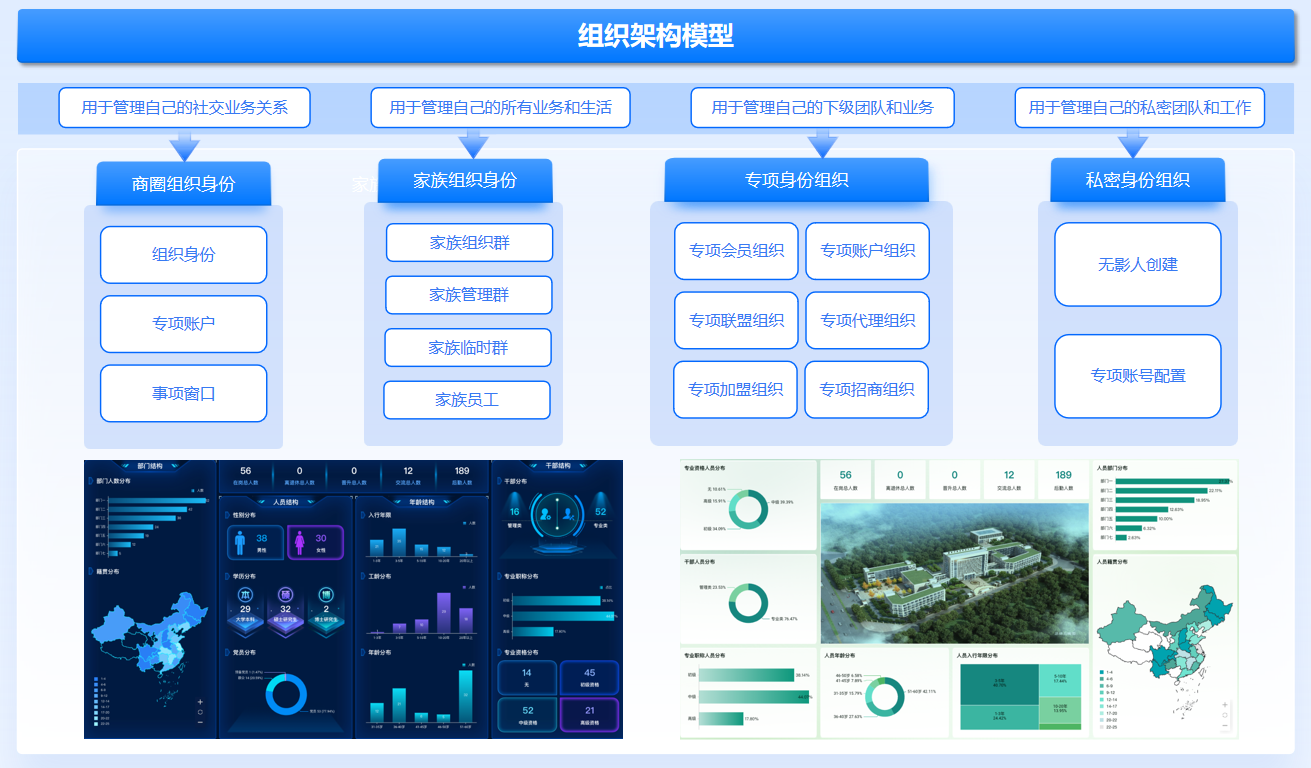Open the 家族组织身份 header
1311x768 pixels.
tap(465, 181)
